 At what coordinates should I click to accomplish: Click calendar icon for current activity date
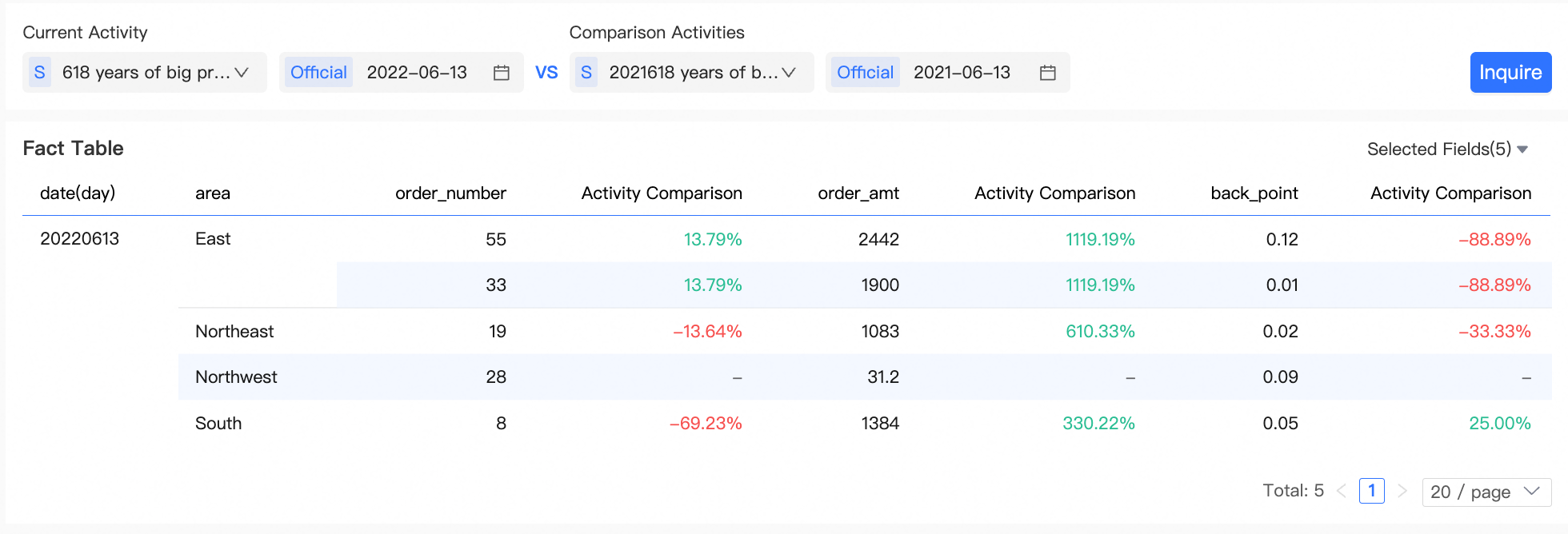(502, 73)
